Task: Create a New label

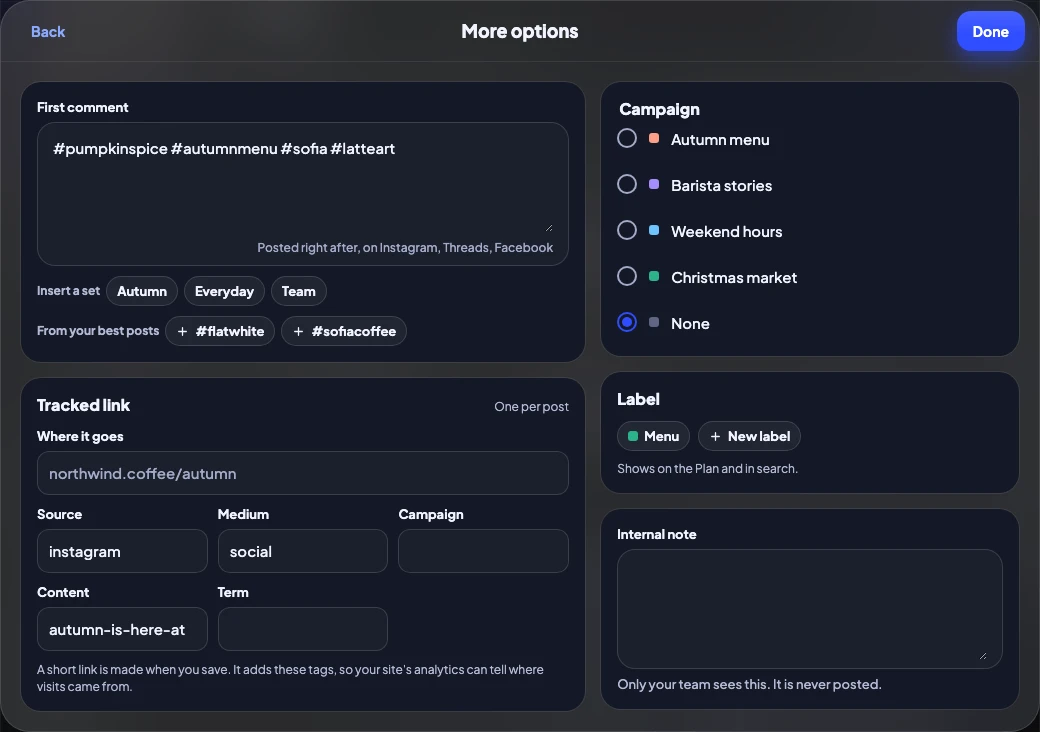Action: pyautogui.click(x=749, y=436)
